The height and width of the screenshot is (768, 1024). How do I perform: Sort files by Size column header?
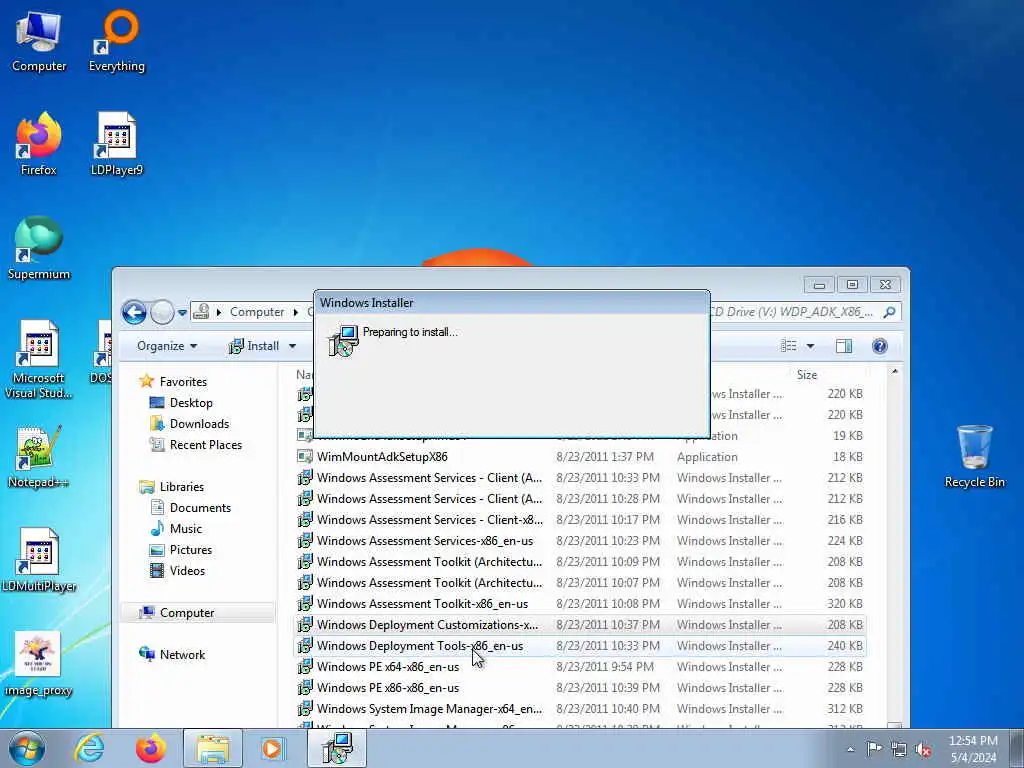[x=807, y=374]
